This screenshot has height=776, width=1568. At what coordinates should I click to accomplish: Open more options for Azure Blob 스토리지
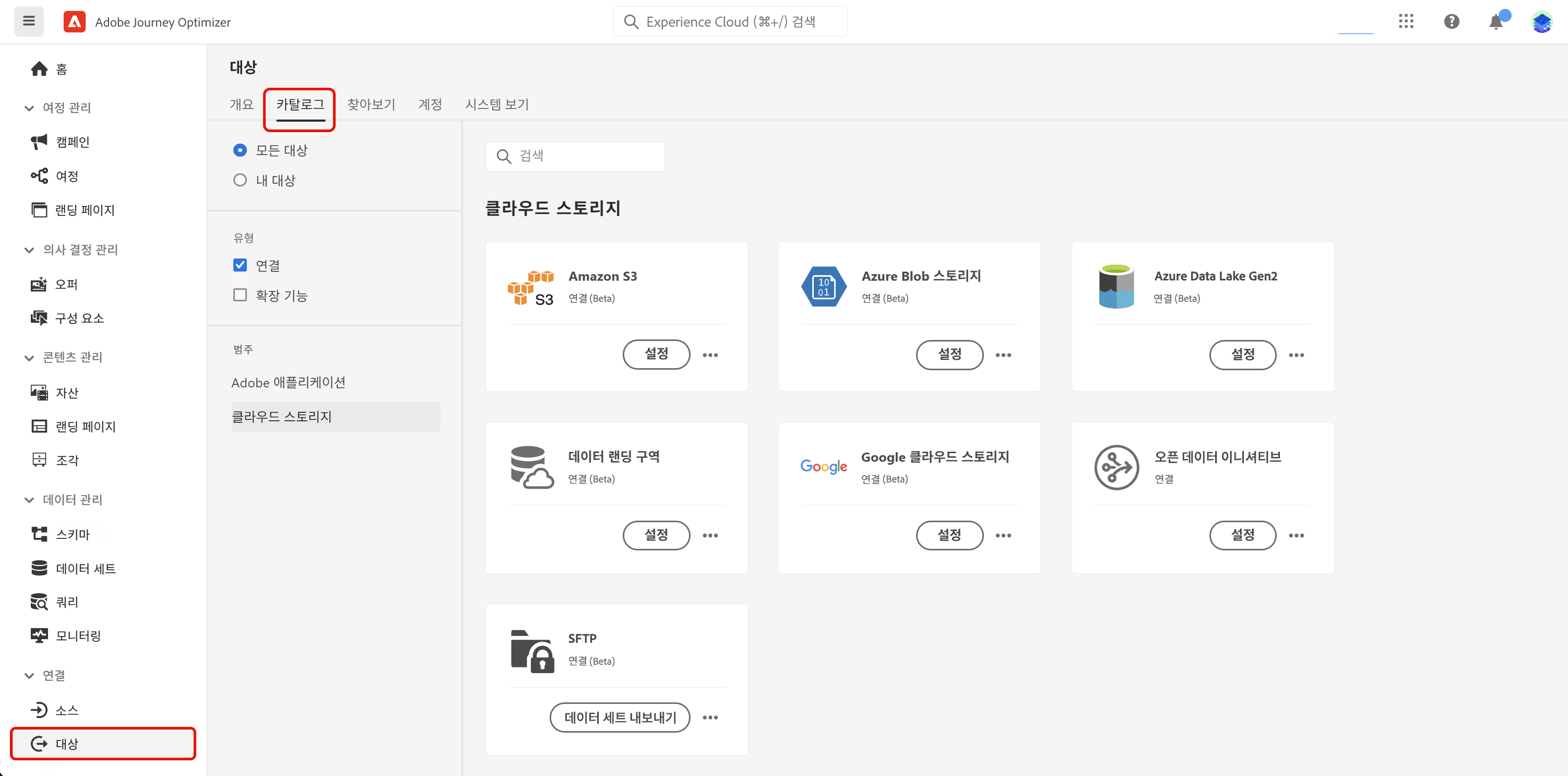tap(1003, 355)
